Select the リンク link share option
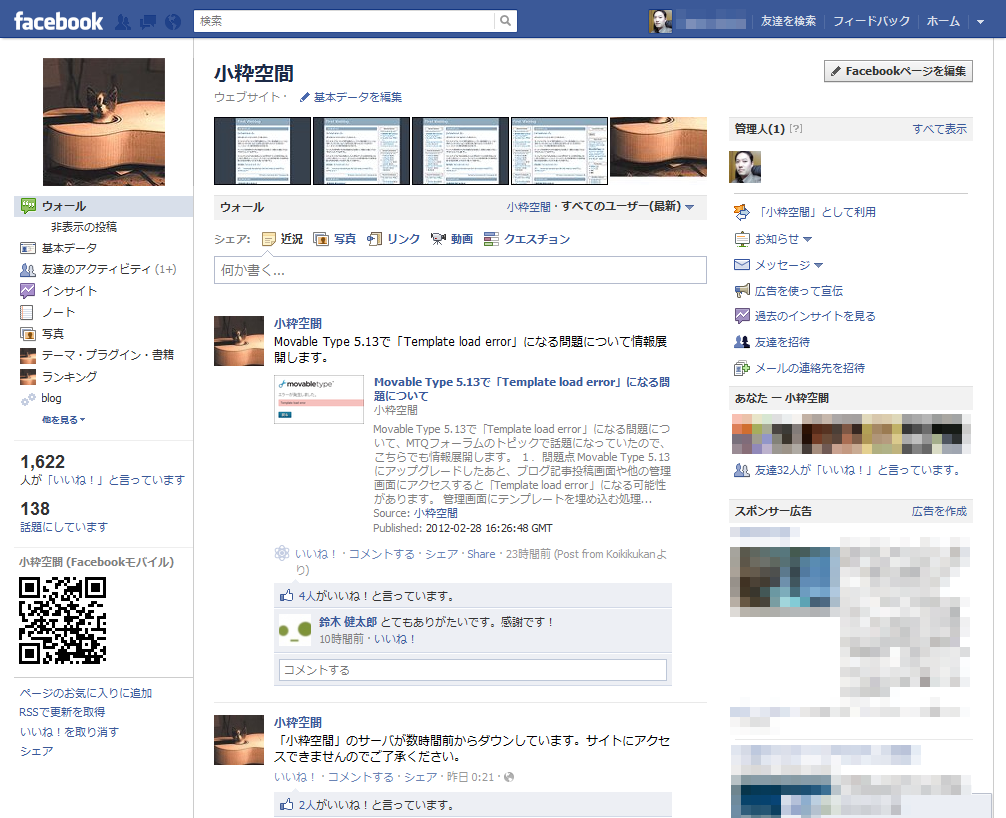The height and width of the screenshot is (818, 1006). pyautogui.click(x=393, y=239)
